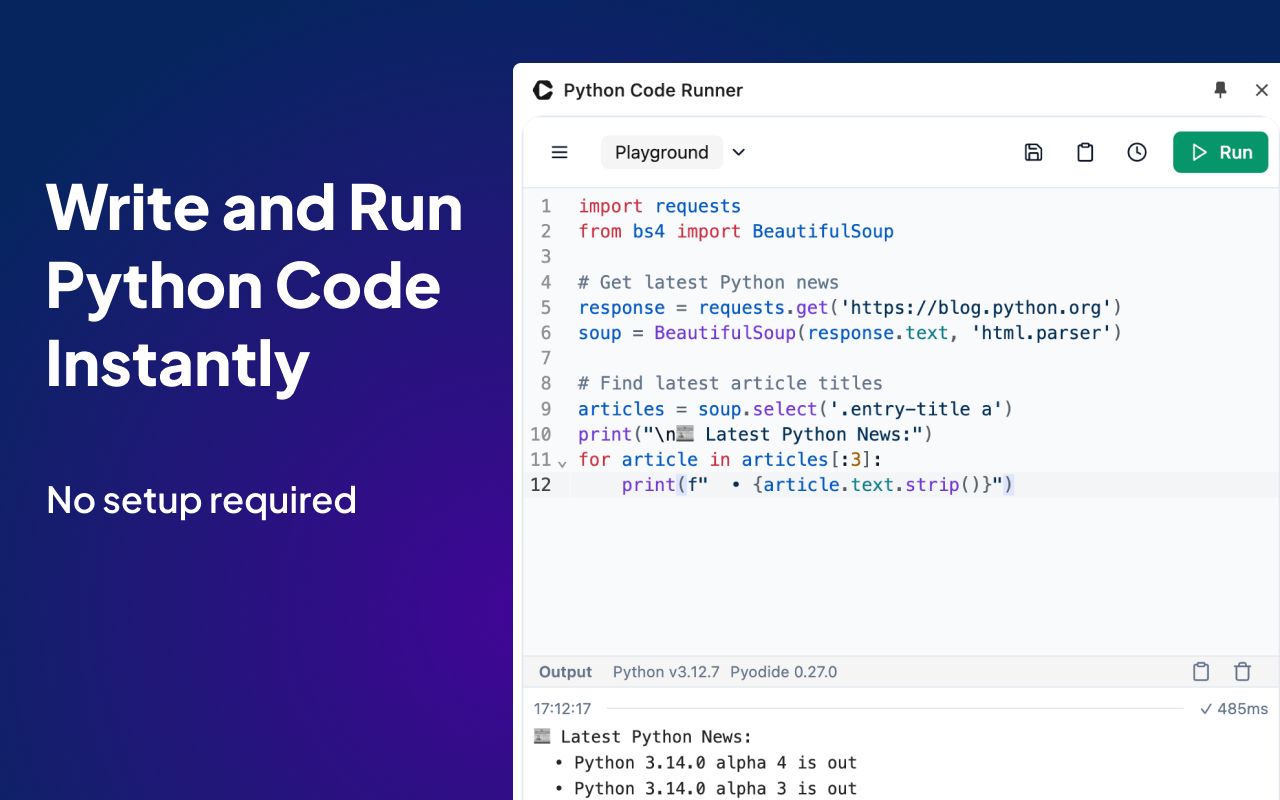Click the timestamp 17:12:17 in output
The width and height of the screenshot is (1280, 800).
coord(563,708)
